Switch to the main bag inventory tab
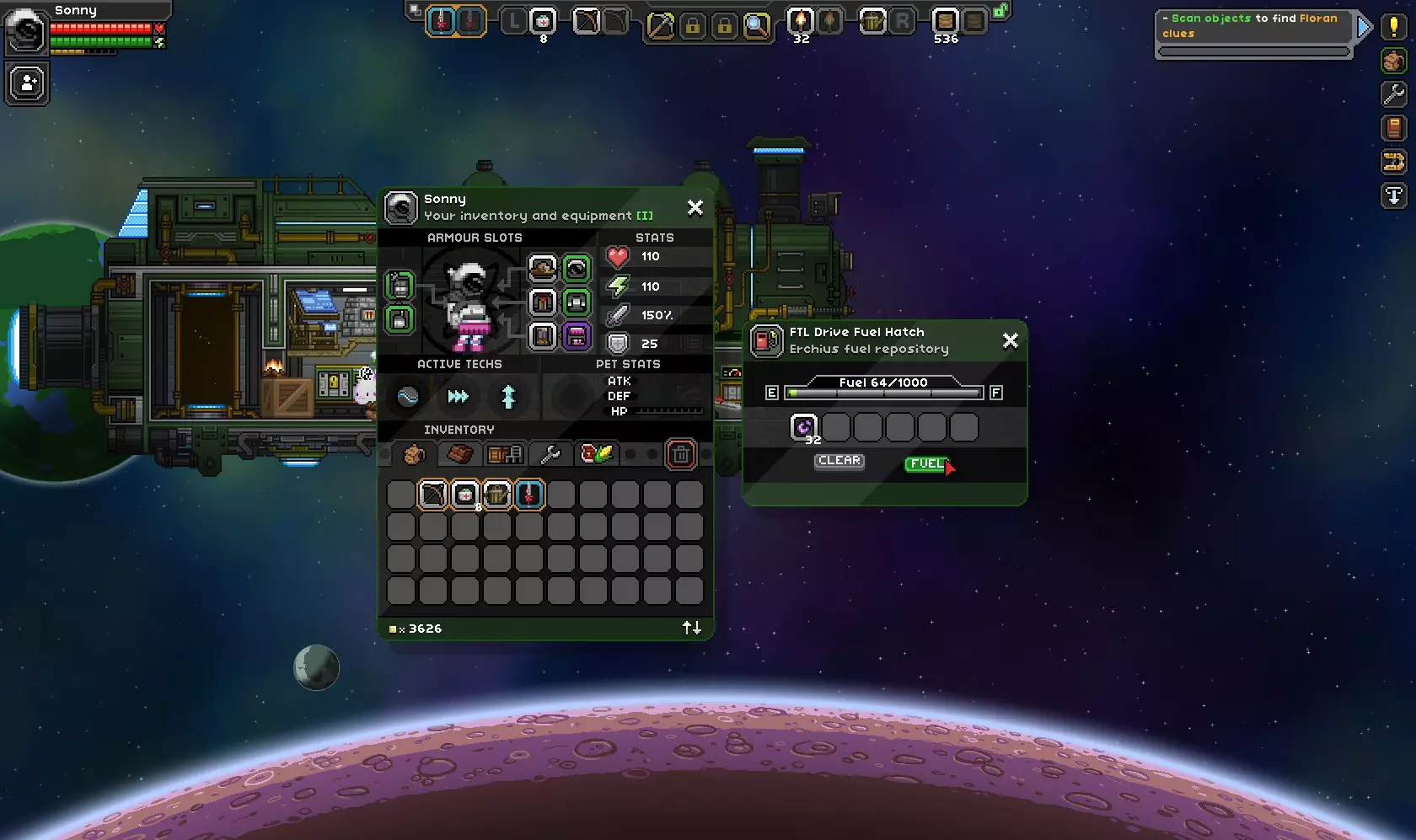 pos(414,455)
